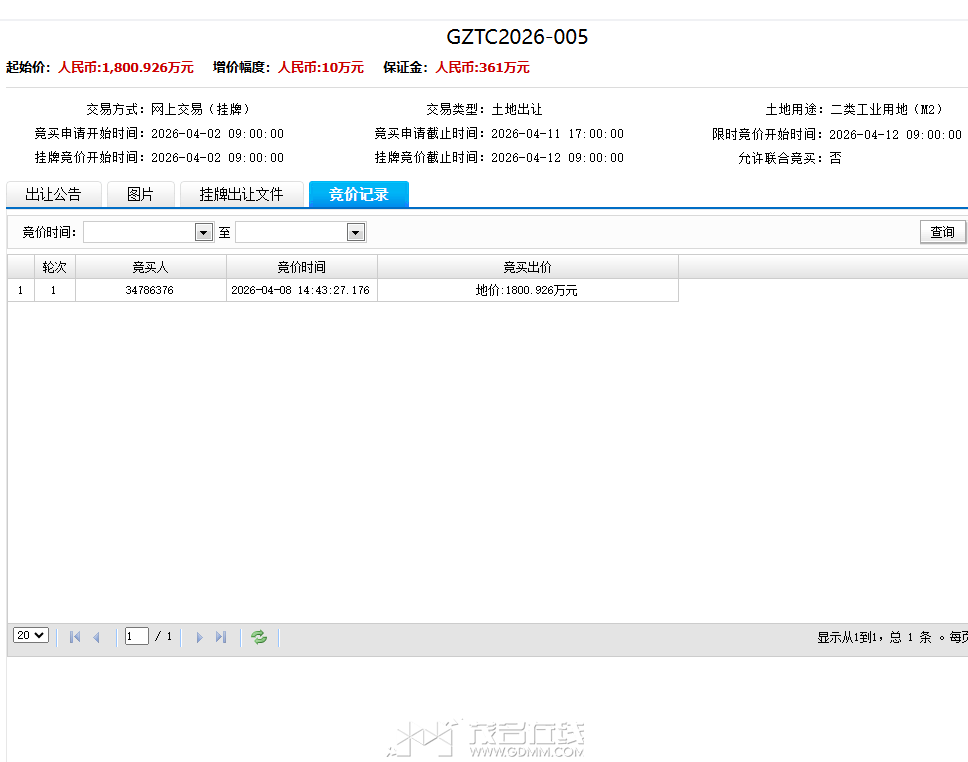Viewport: 968px width, 762px height.
Task: Go to the next page
Action: click(x=199, y=636)
